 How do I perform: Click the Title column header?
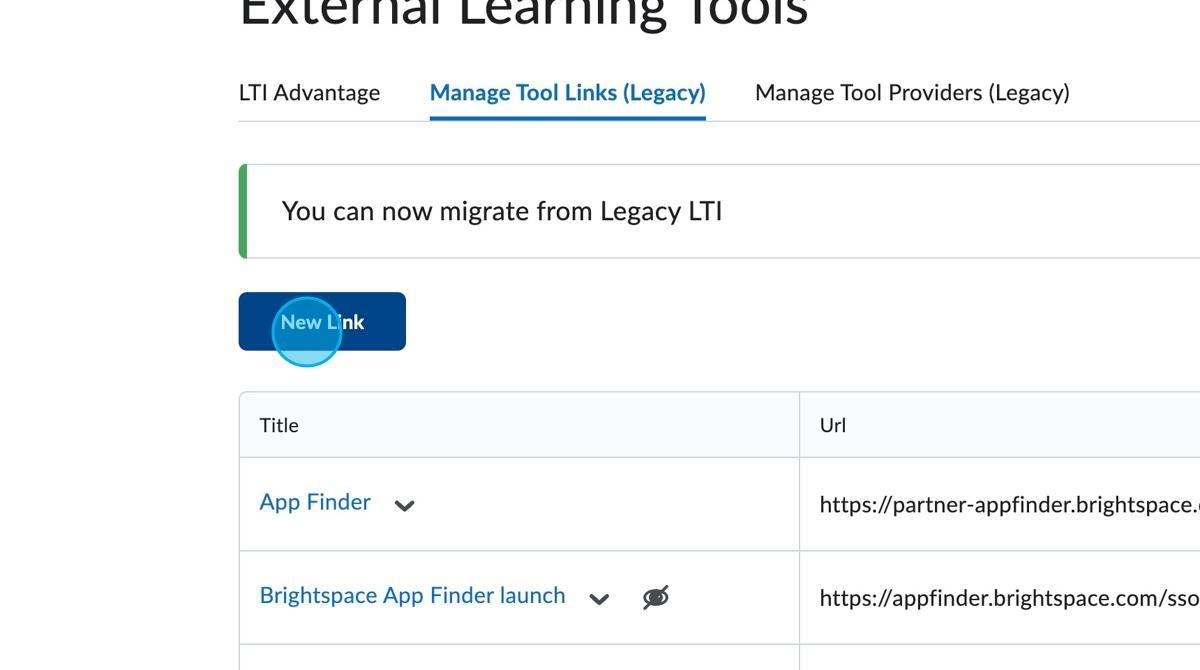(279, 425)
